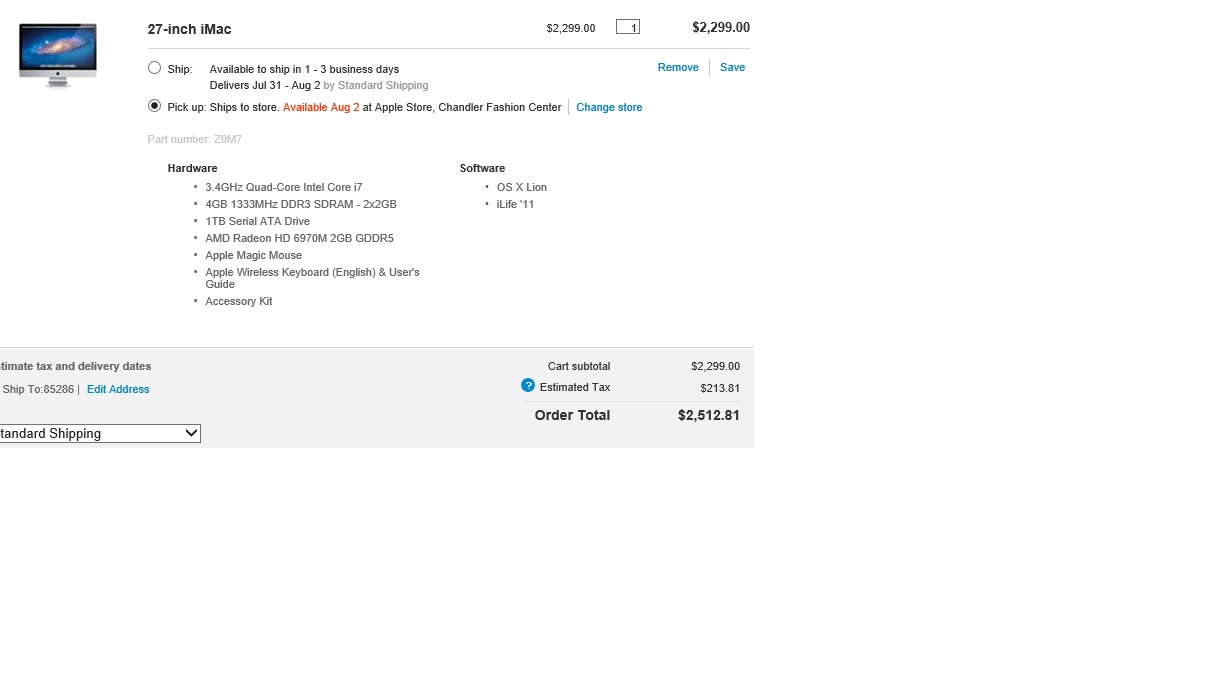The image size is (1228, 691).
Task: Select the Ship delivery option
Action: (154, 68)
